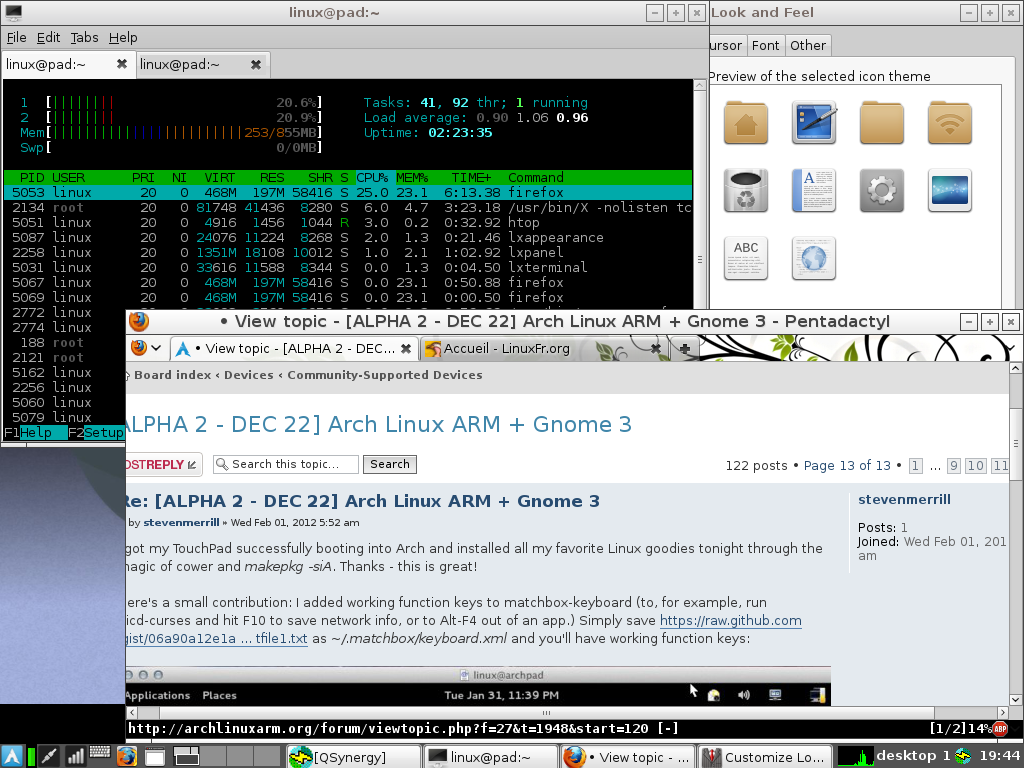The image size is (1024, 768).
Task: Open a new Firefox tab with plus button
Action: pyautogui.click(x=684, y=349)
